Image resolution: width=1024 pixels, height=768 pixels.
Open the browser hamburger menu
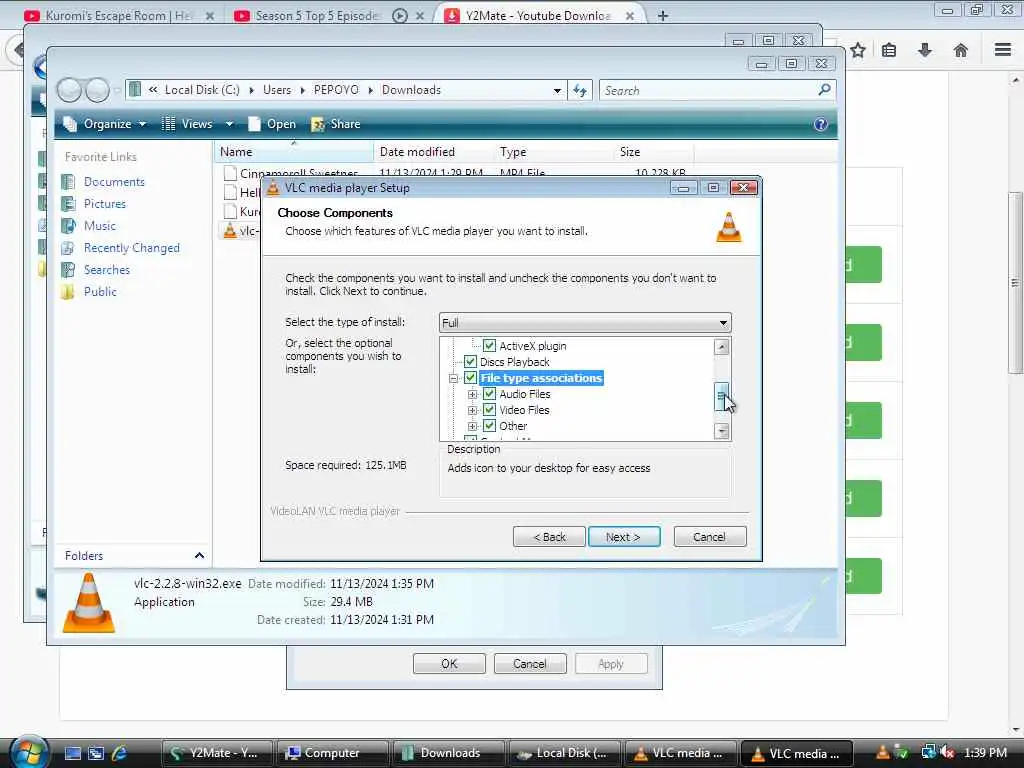[x=1003, y=50]
